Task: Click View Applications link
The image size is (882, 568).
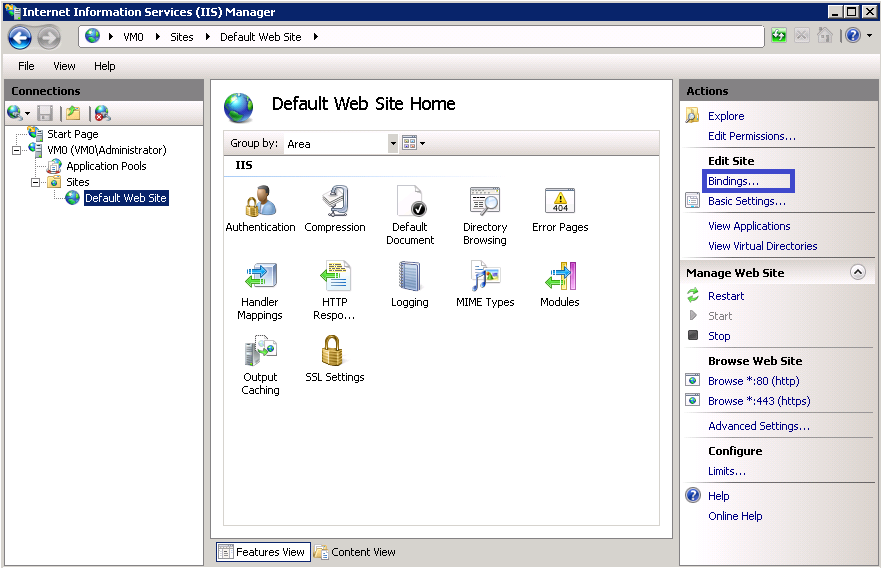Action: coord(749,226)
